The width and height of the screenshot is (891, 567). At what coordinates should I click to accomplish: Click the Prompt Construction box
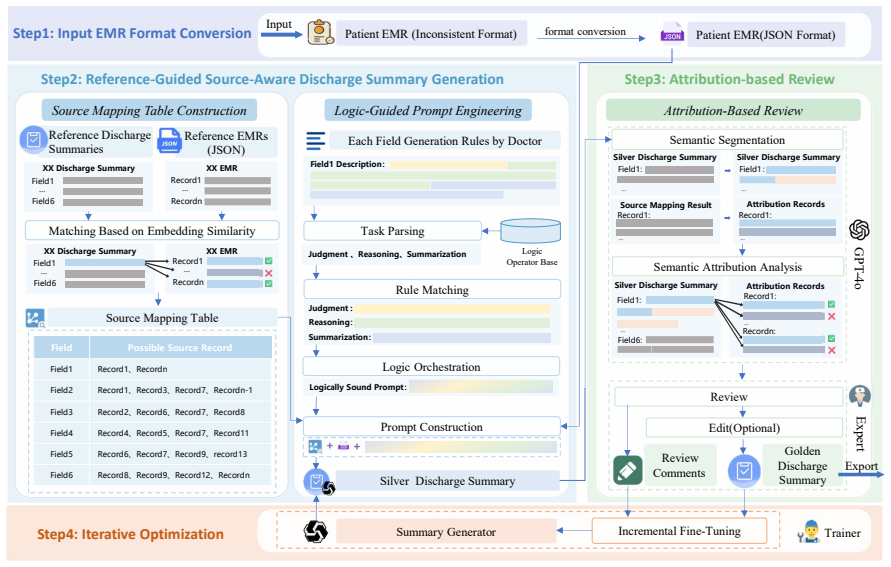pyautogui.click(x=431, y=427)
